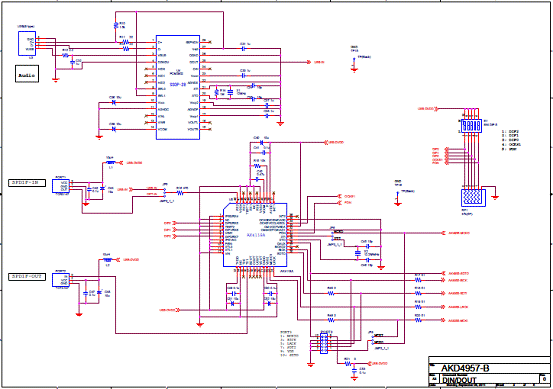Select the PCM2902 SSOP-28 chip symbol
Image resolution: width=553 pixels, height=389 pixels.
[178, 87]
